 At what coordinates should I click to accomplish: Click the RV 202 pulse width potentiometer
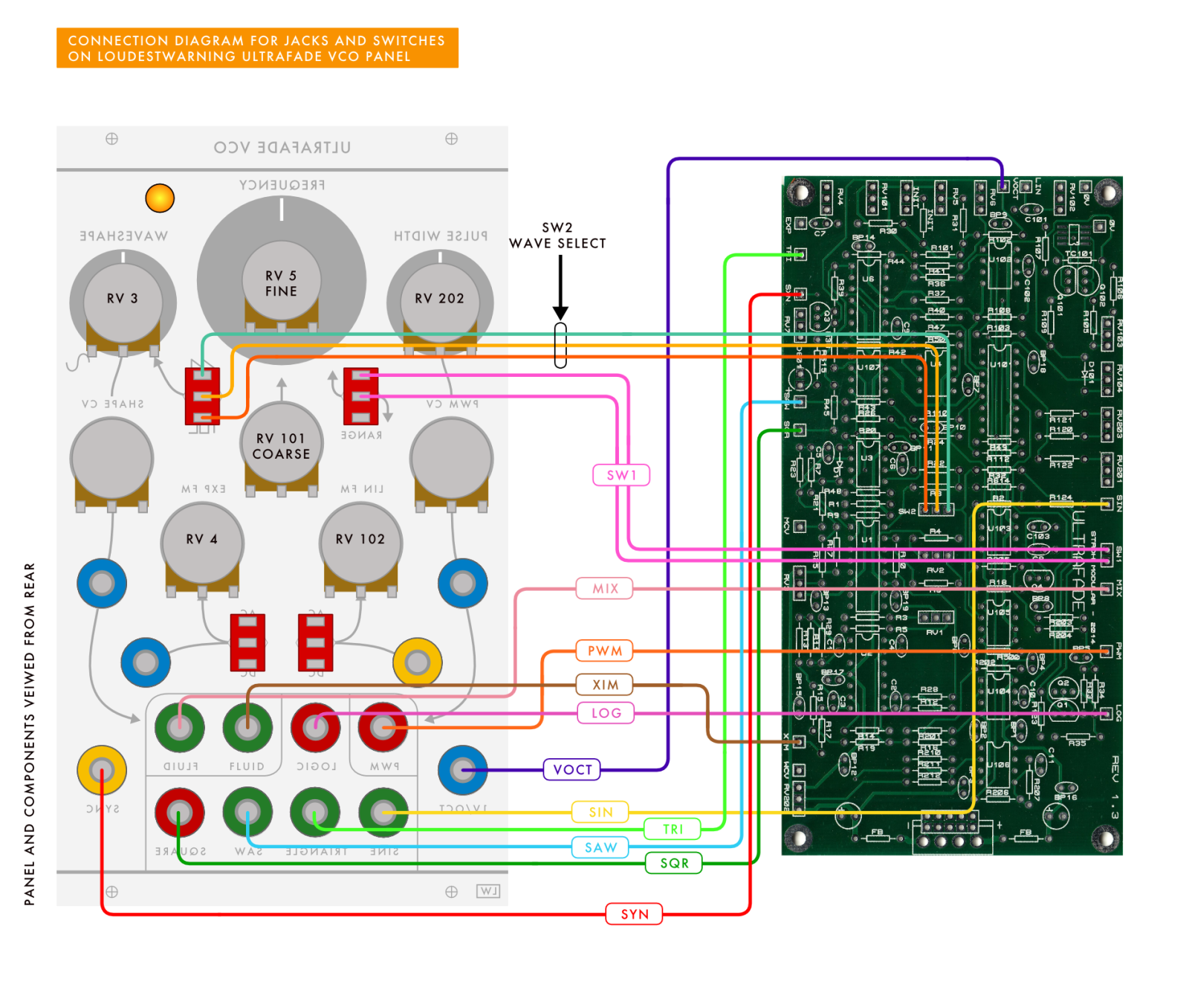pyautogui.click(x=440, y=304)
